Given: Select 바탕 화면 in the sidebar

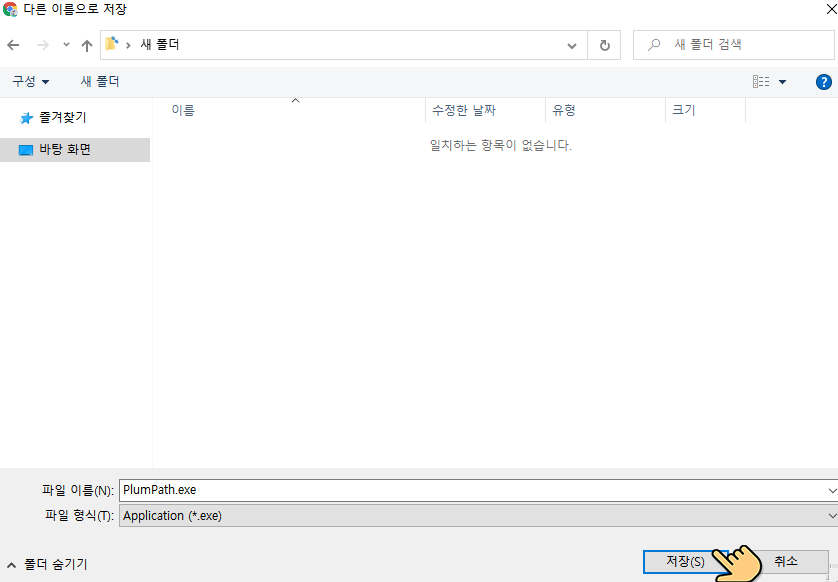Looking at the screenshot, I should pos(64,150).
